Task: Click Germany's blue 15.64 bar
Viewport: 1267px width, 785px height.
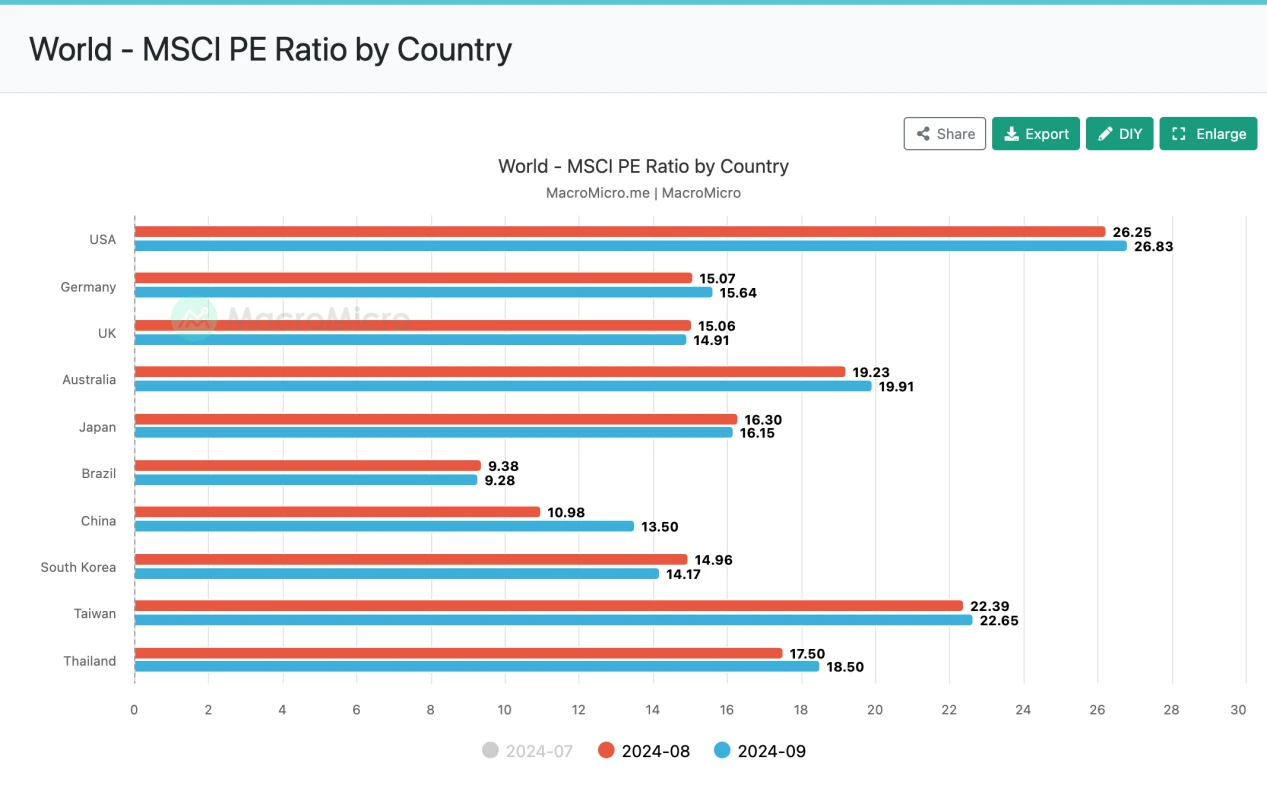Action: pyautogui.click(x=424, y=293)
